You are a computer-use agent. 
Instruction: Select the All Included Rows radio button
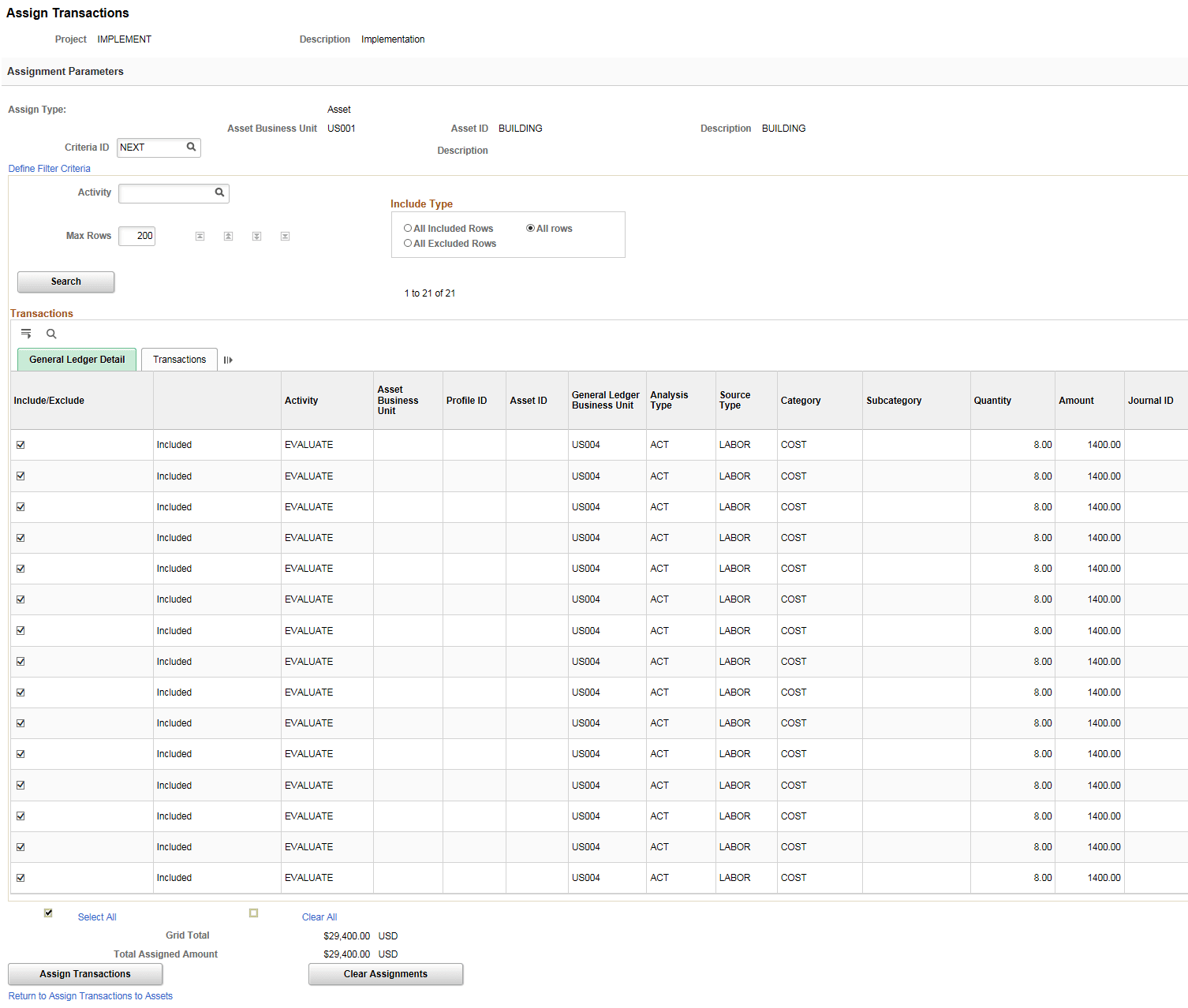pos(408,228)
